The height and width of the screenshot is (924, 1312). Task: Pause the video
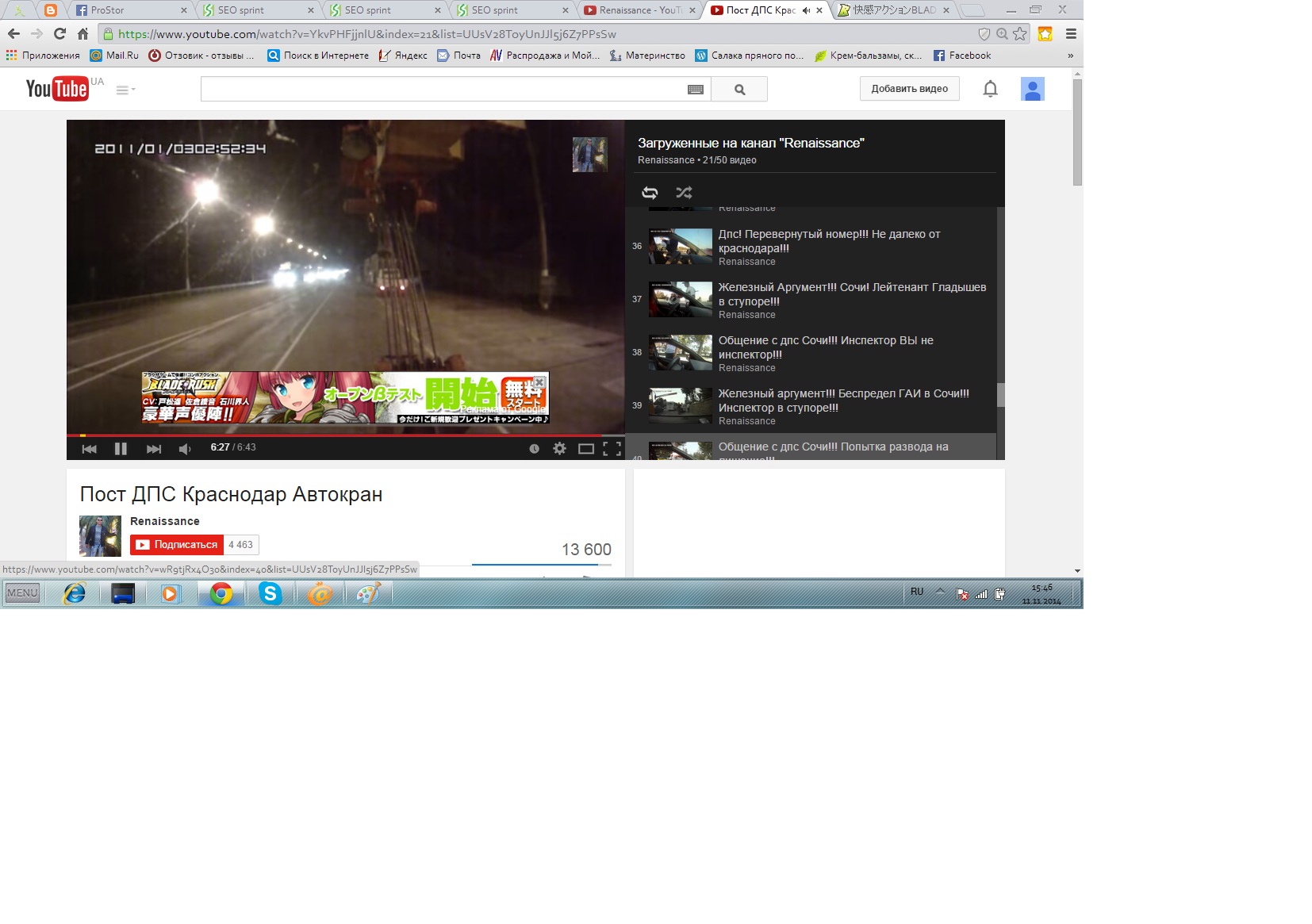pyautogui.click(x=121, y=448)
